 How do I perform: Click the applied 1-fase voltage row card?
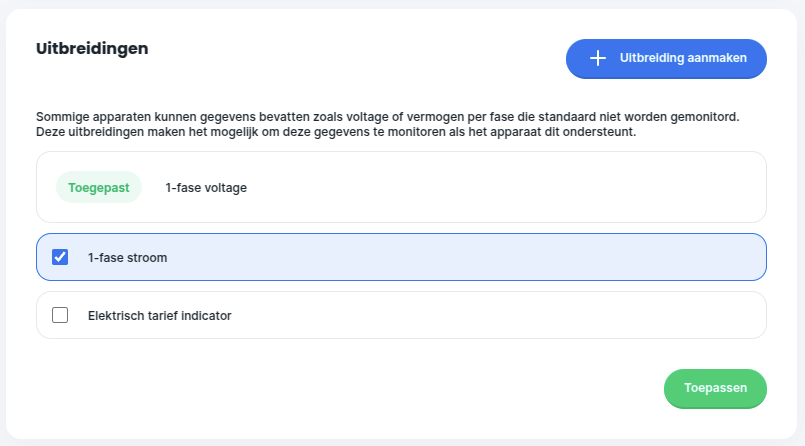click(x=401, y=187)
